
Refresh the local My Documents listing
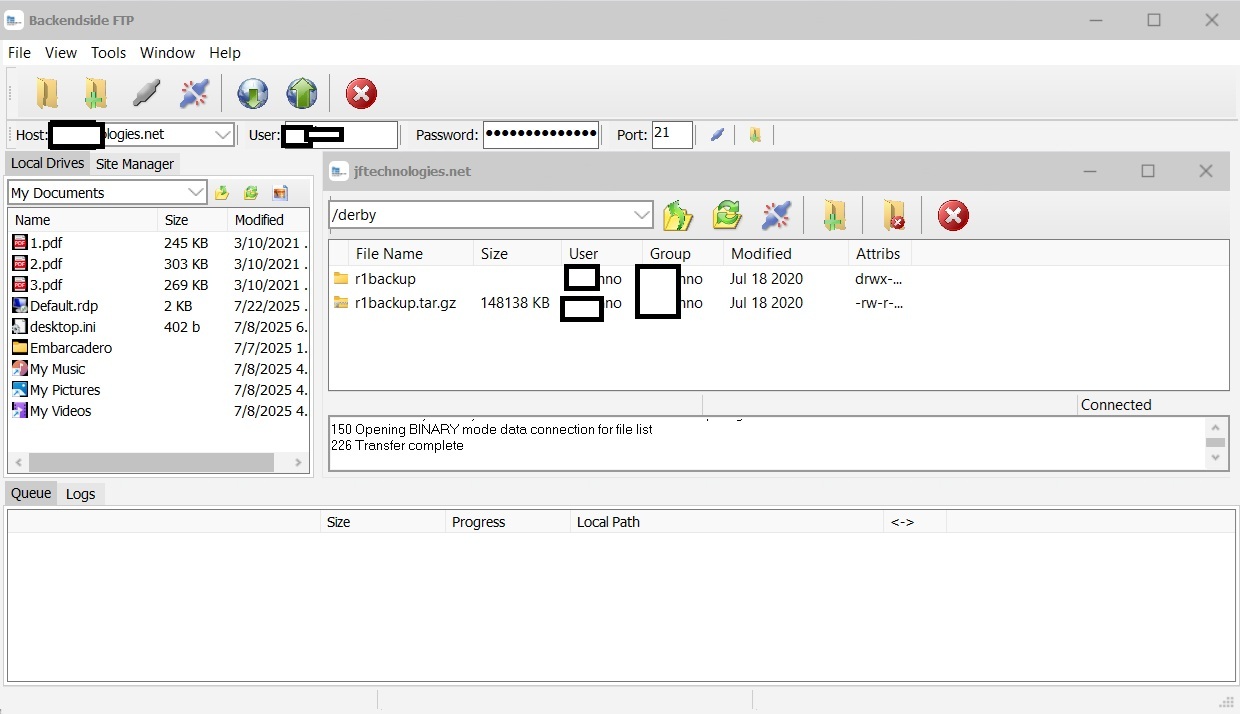[x=250, y=192]
